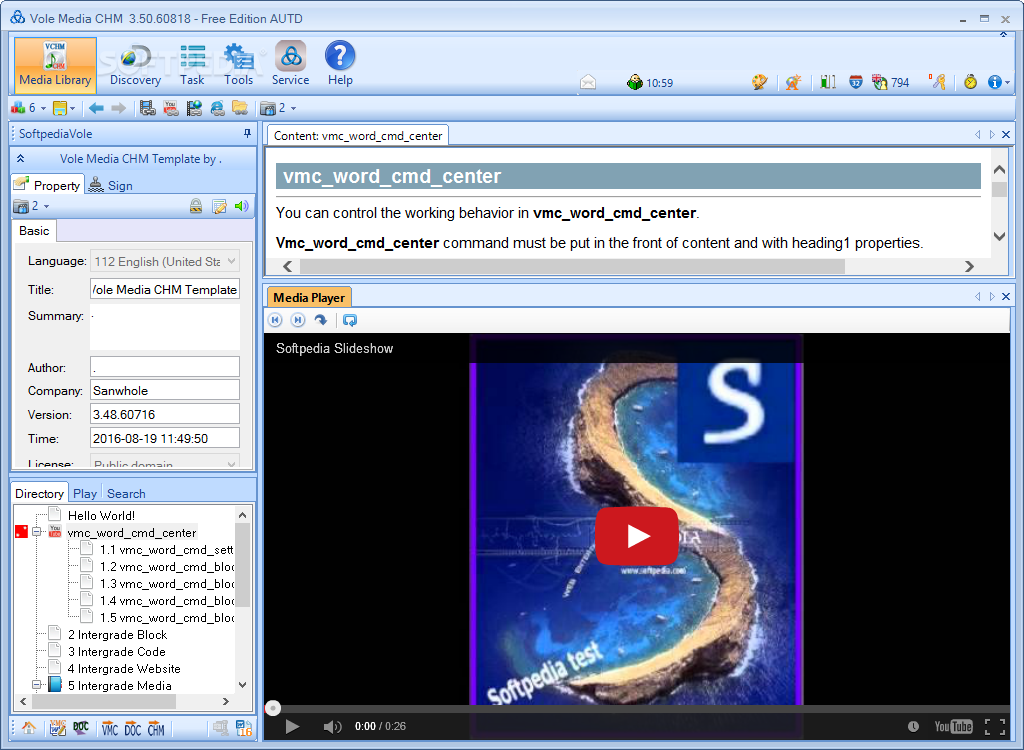Pin the SoftpediaVole panel
This screenshot has width=1024, height=750.
point(247,133)
